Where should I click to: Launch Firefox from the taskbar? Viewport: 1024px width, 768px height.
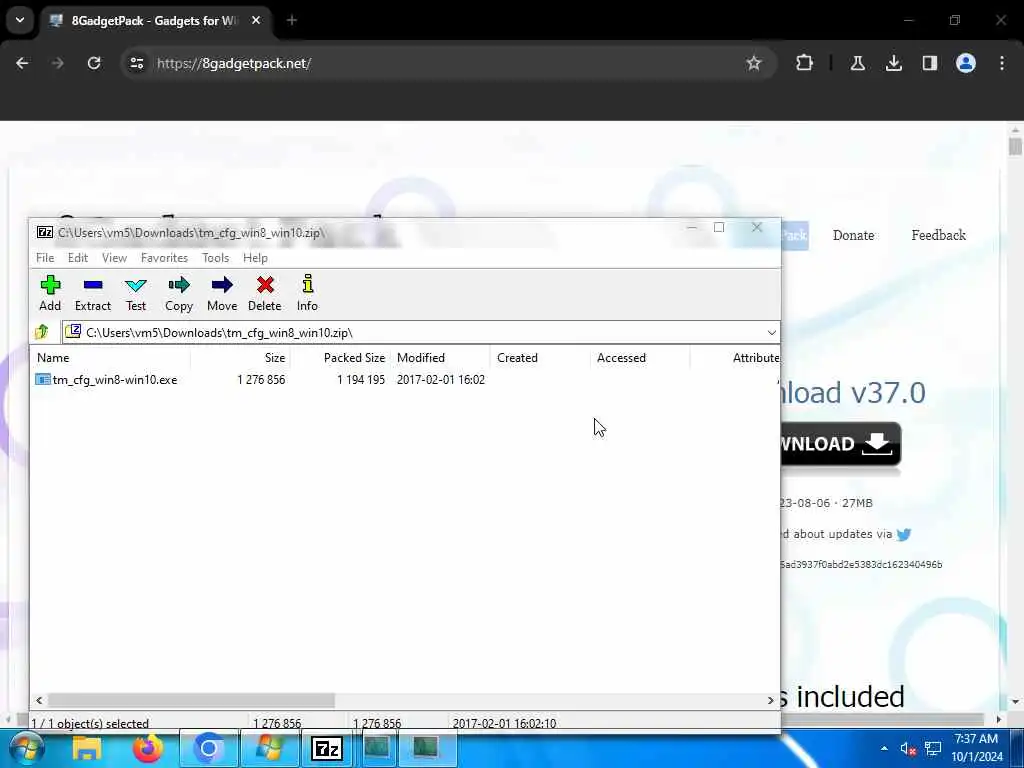(x=148, y=748)
